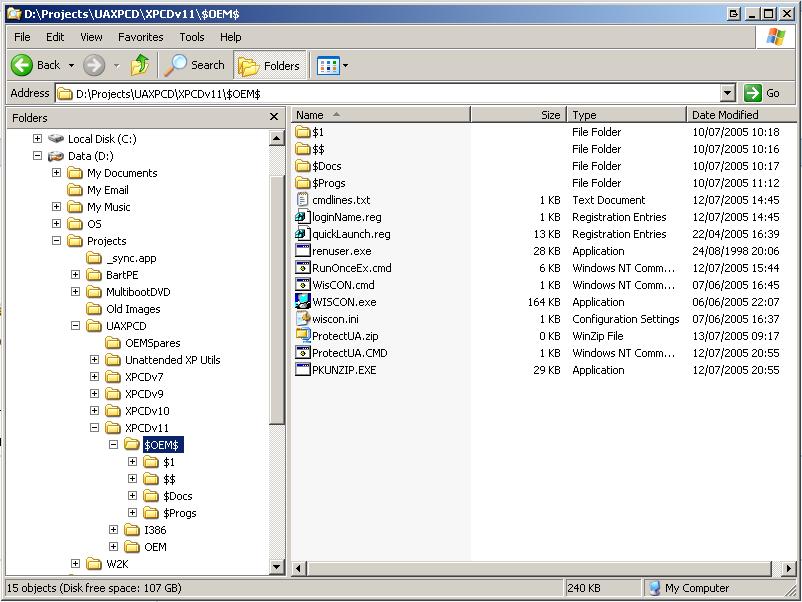This screenshot has width=802, height=602.
Task: Toggle the Folders pane button
Action: click(270, 65)
